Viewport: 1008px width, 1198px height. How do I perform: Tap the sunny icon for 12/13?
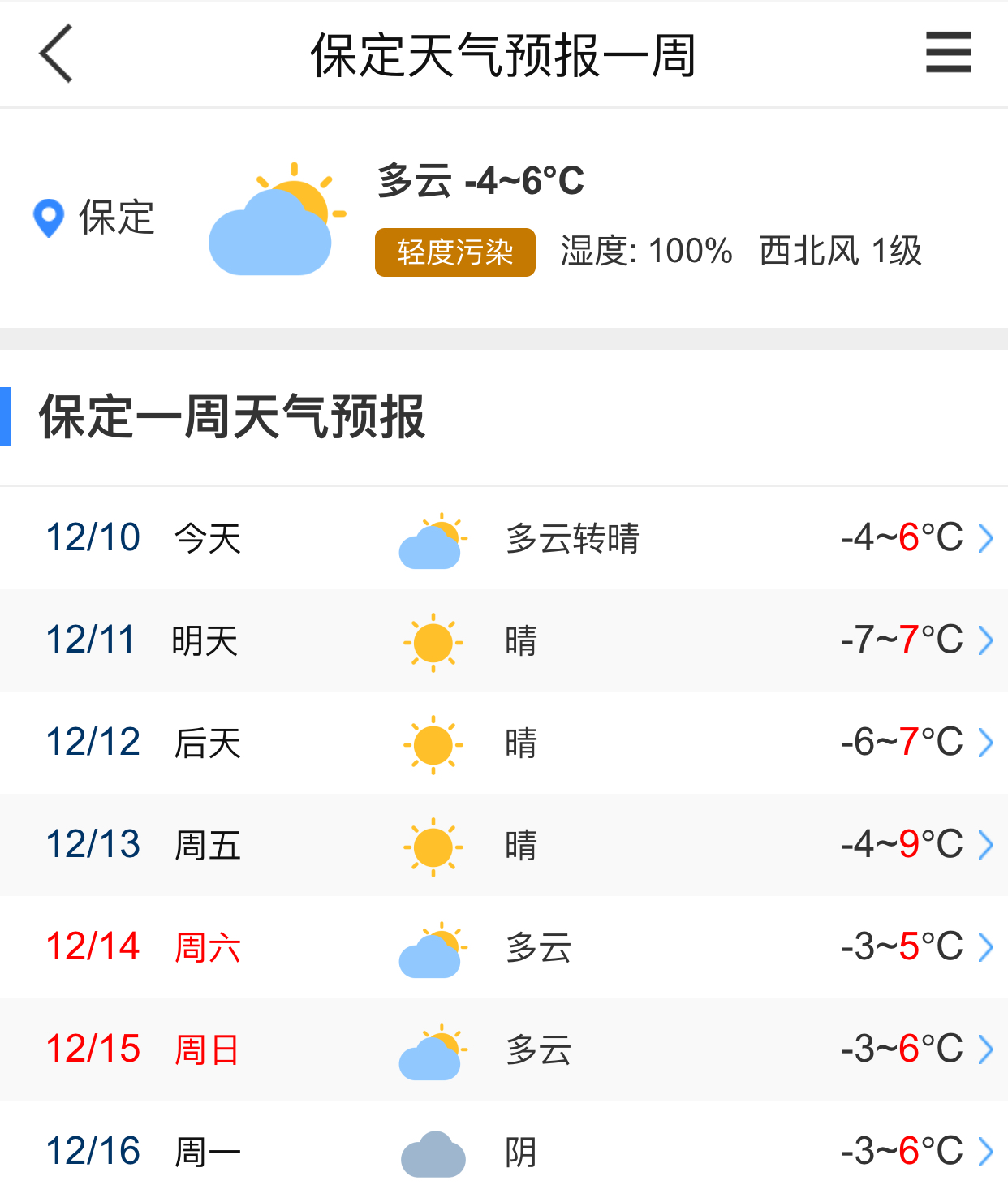coord(433,847)
